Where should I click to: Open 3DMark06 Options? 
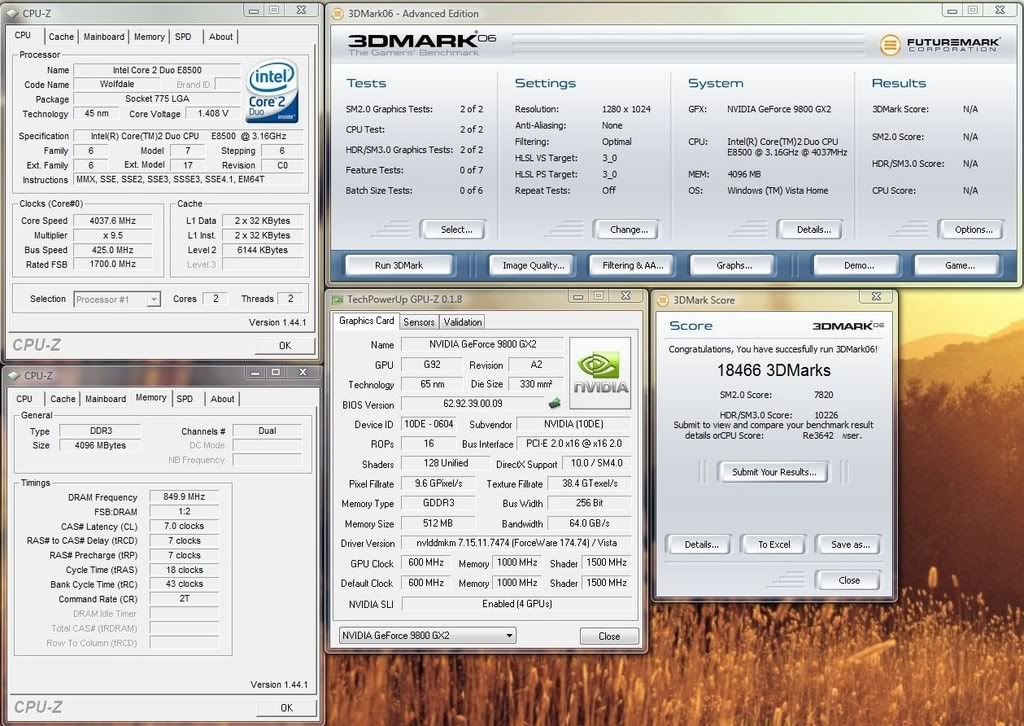(971, 229)
